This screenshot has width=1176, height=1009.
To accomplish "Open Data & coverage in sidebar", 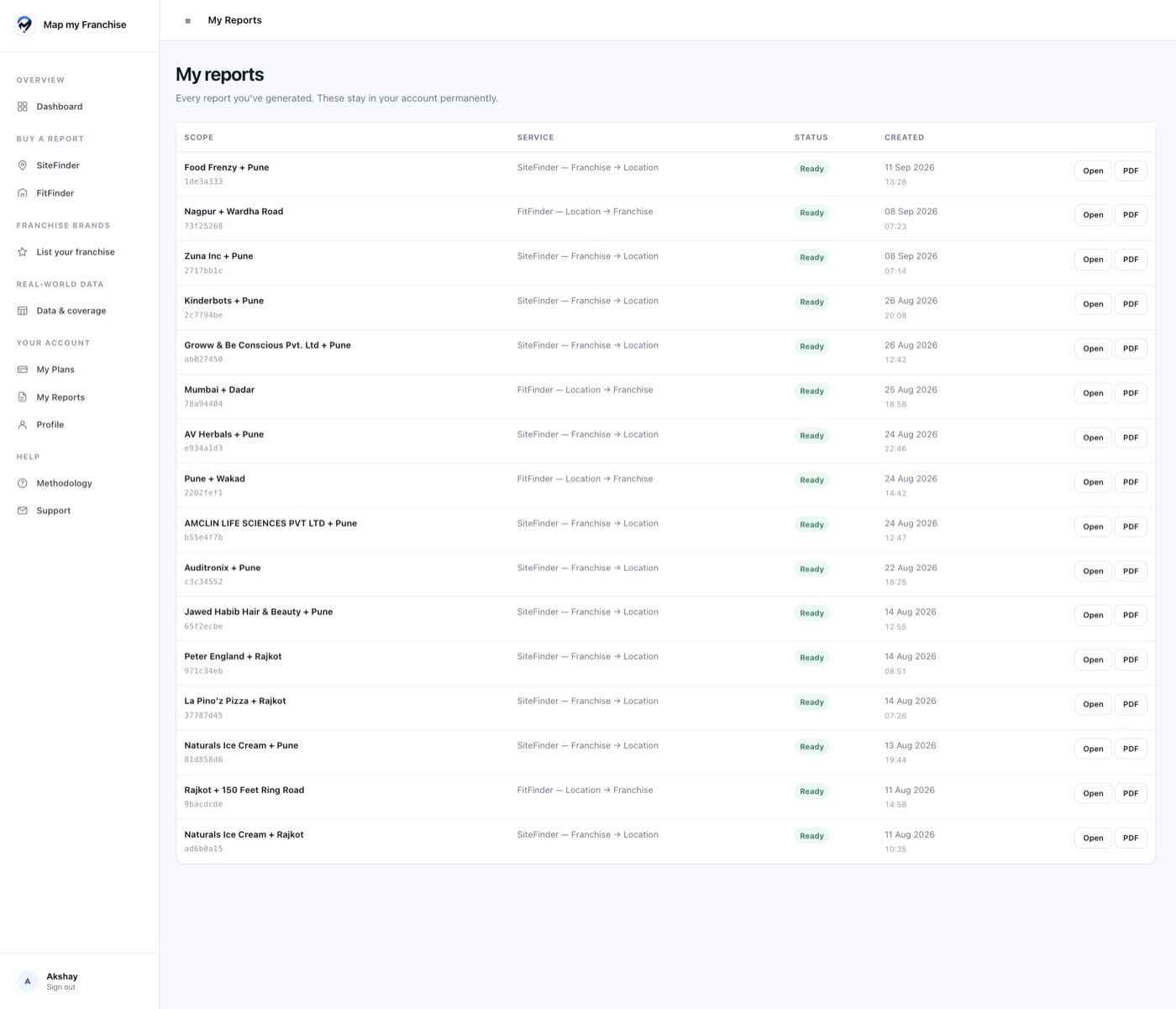I will [x=71, y=311].
